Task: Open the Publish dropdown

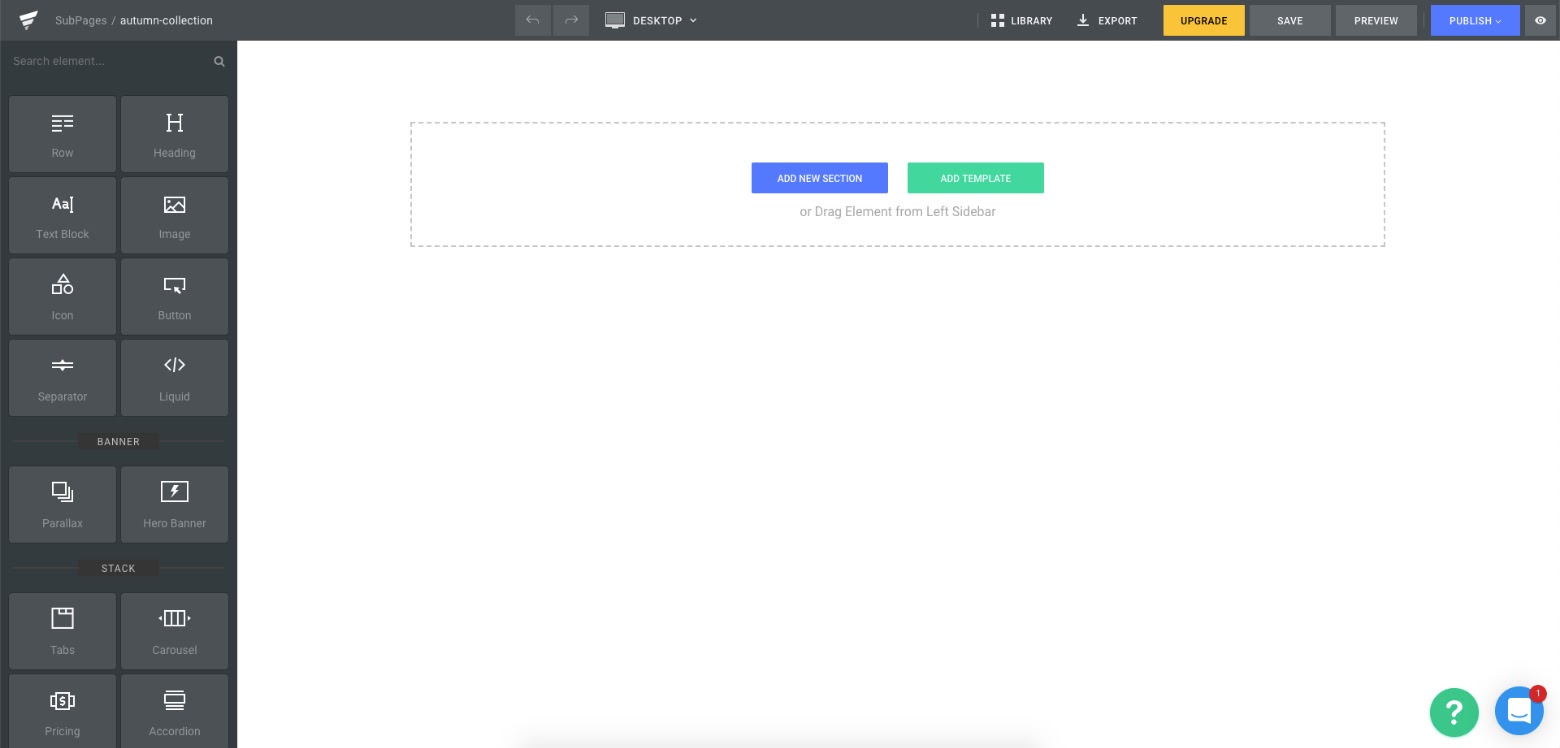Action: click(x=1475, y=20)
